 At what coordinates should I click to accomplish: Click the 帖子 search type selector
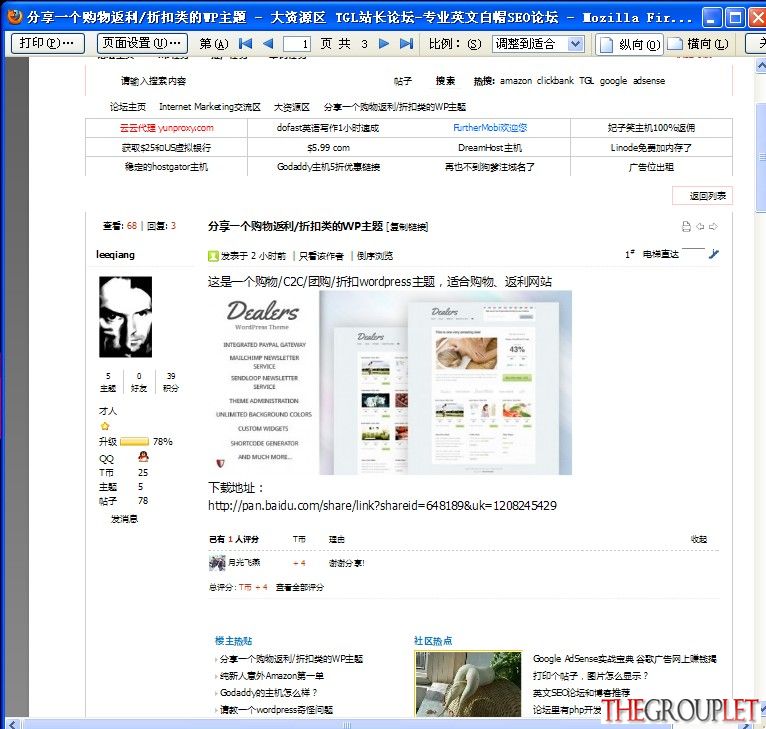(403, 81)
